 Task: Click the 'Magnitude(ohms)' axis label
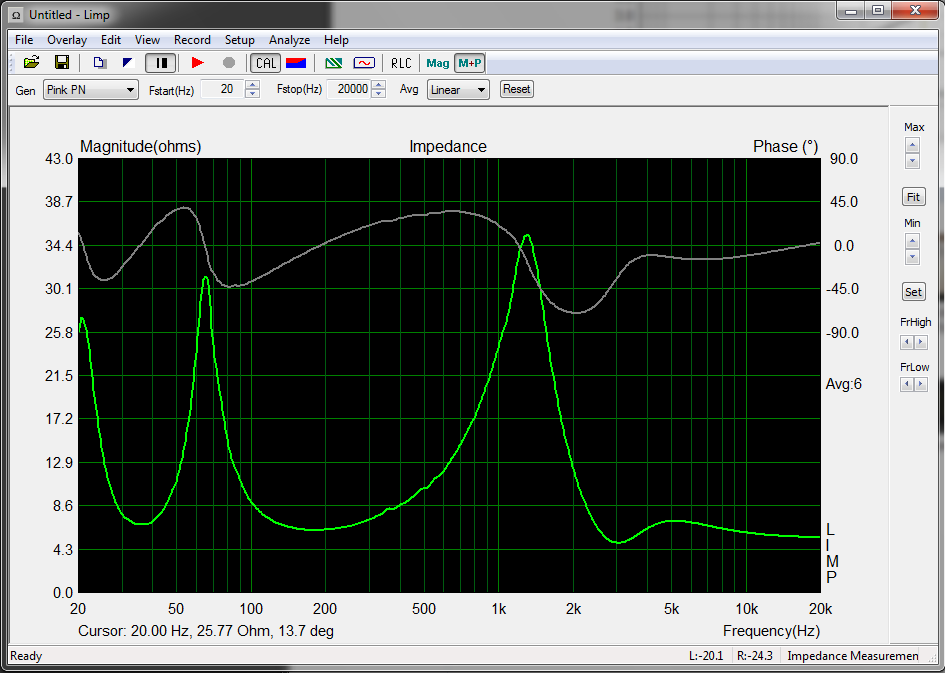tap(140, 146)
